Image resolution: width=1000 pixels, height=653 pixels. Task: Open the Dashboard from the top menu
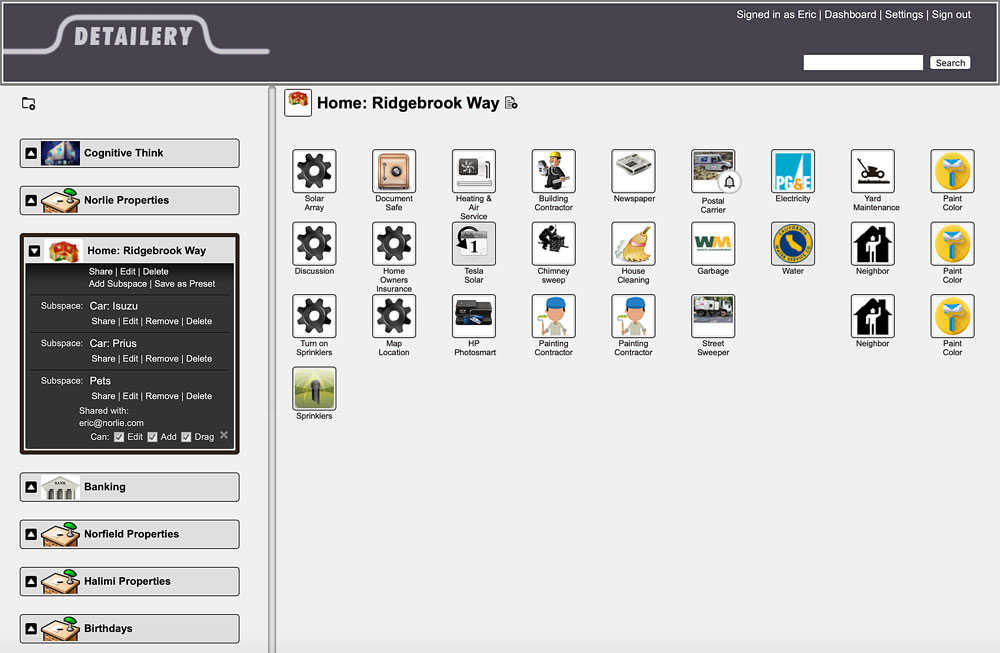pyautogui.click(x=850, y=15)
